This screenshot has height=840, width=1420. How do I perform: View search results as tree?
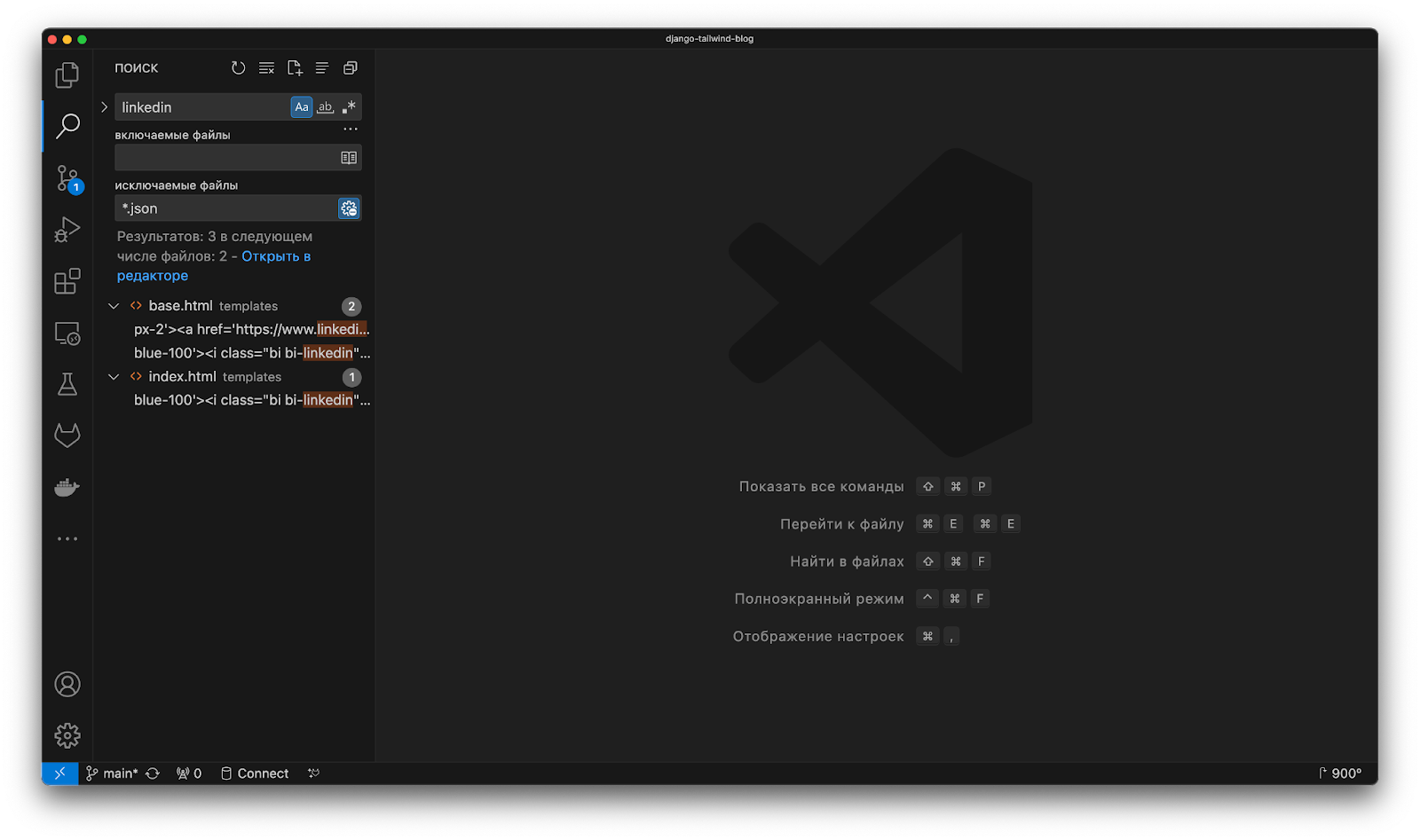click(322, 68)
